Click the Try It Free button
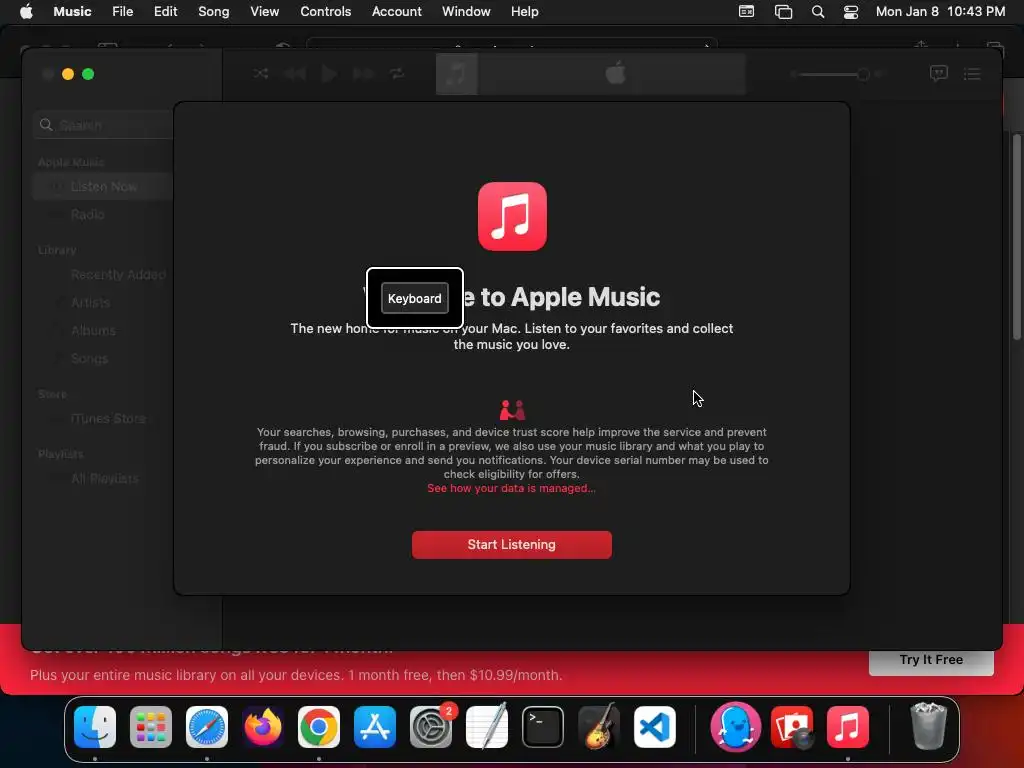 931,661
